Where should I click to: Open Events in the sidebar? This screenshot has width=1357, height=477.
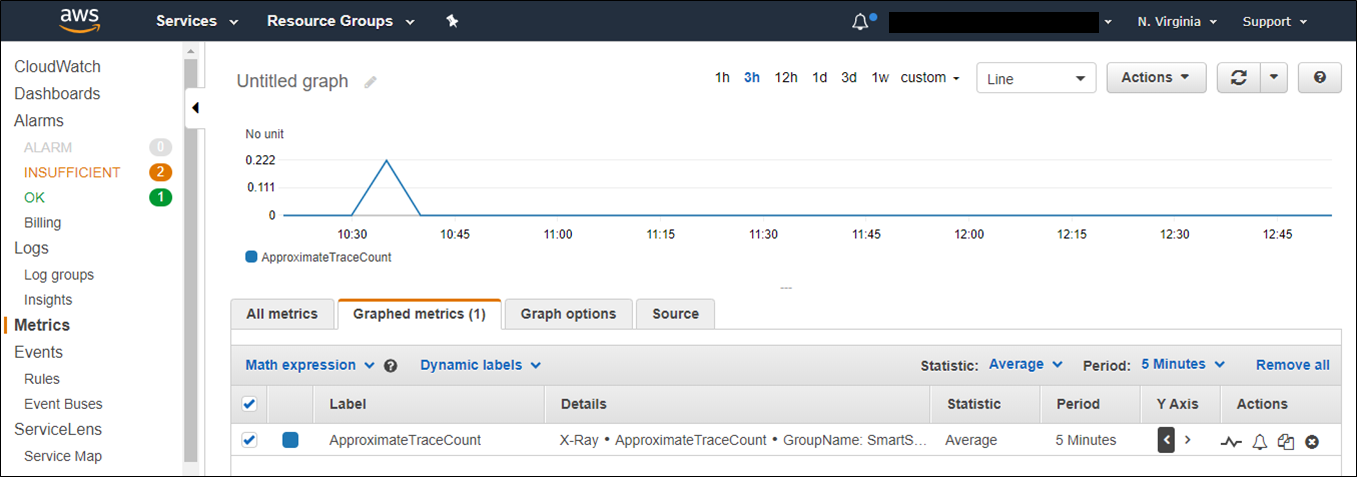click(38, 352)
